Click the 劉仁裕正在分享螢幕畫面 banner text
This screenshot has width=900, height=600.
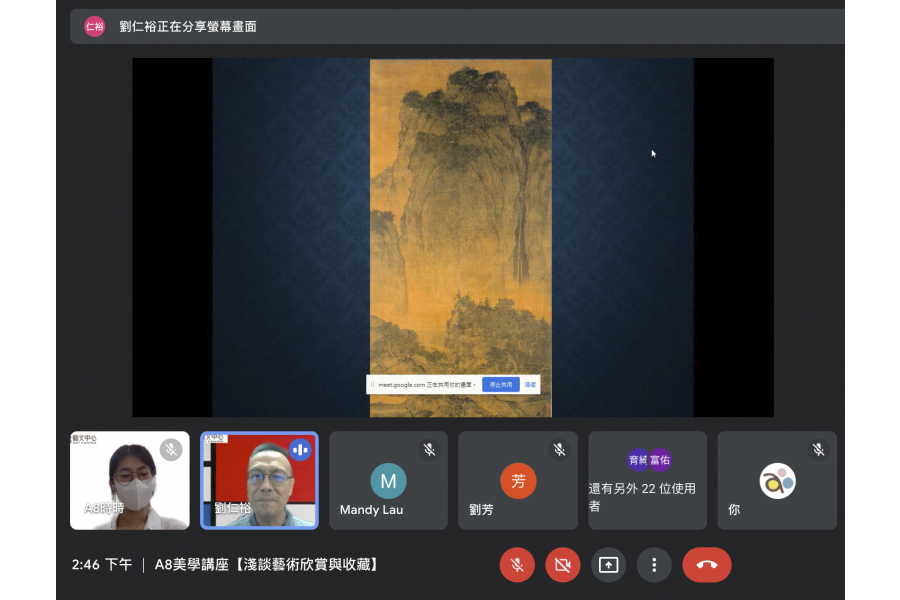(x=188, y=26)
